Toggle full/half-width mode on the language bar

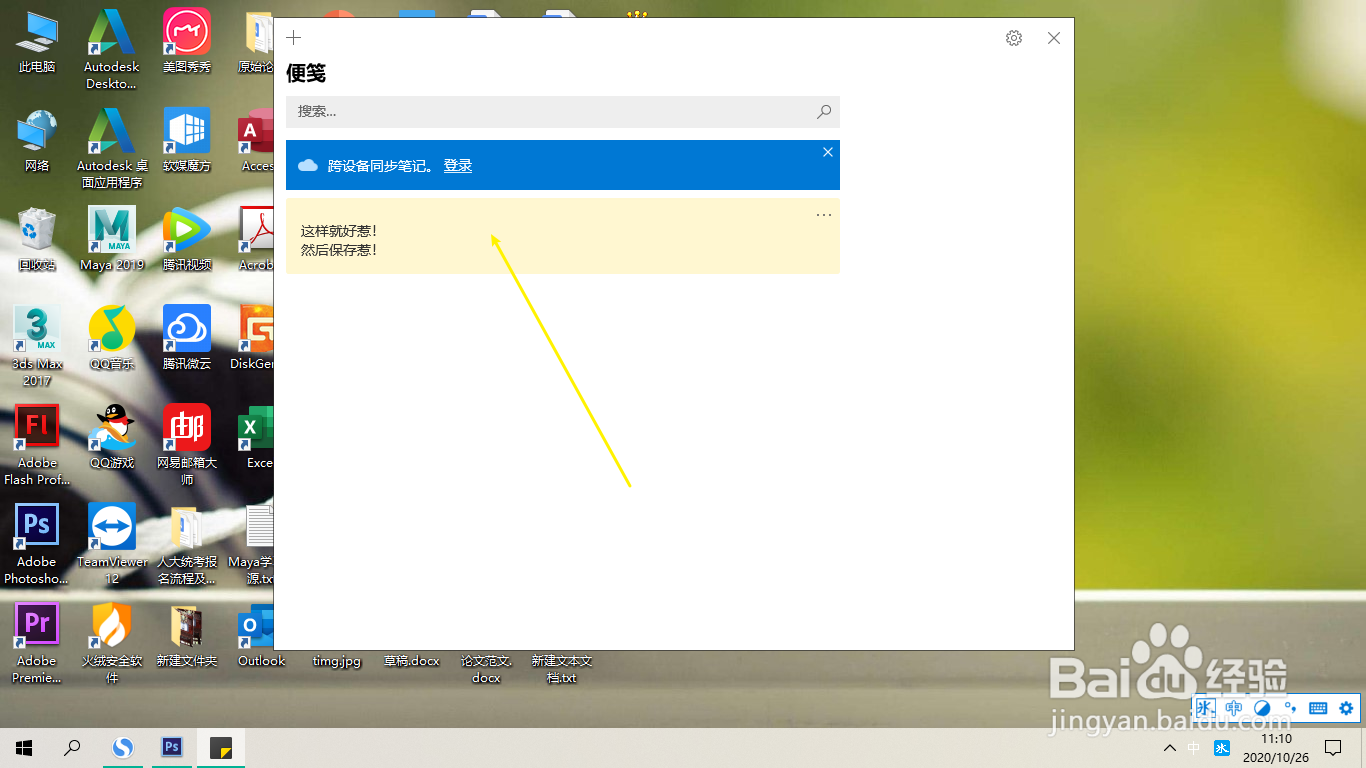click(x=1262, y=708)
